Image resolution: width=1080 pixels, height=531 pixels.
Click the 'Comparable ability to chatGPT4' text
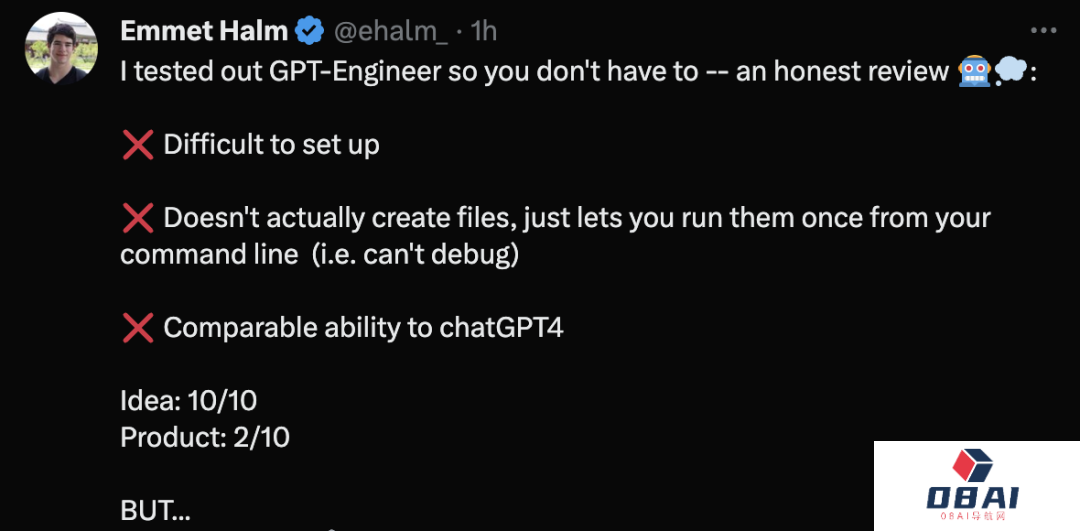point(363,327)
